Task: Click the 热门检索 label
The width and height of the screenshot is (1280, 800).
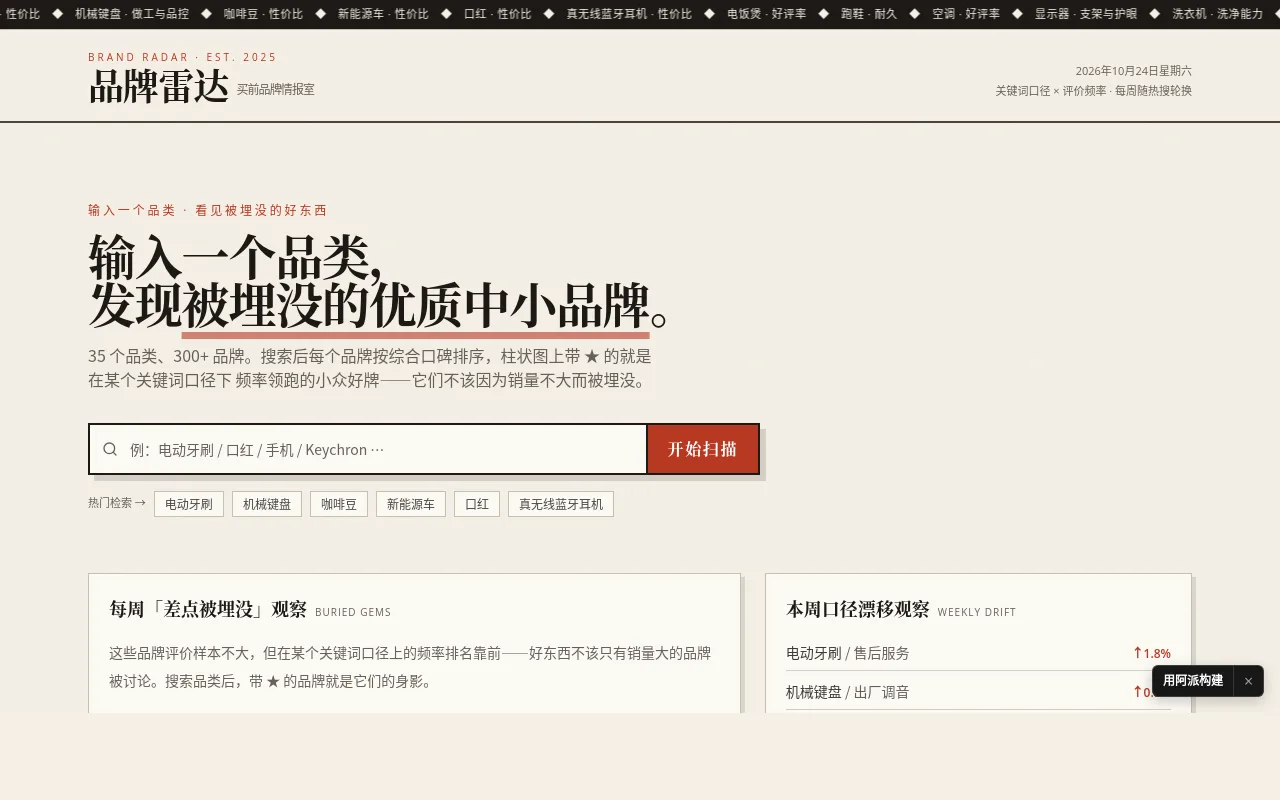Action: pos(117,503)
